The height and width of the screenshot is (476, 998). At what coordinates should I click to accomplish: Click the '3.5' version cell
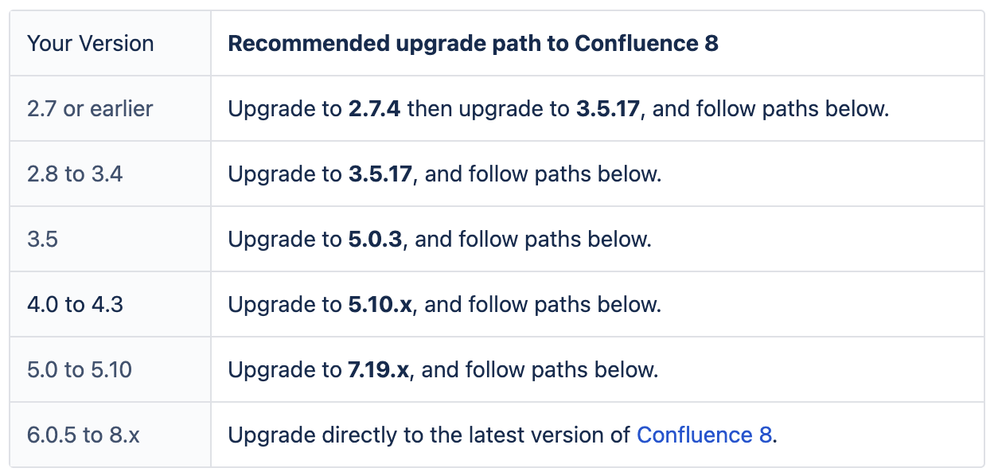110,239
